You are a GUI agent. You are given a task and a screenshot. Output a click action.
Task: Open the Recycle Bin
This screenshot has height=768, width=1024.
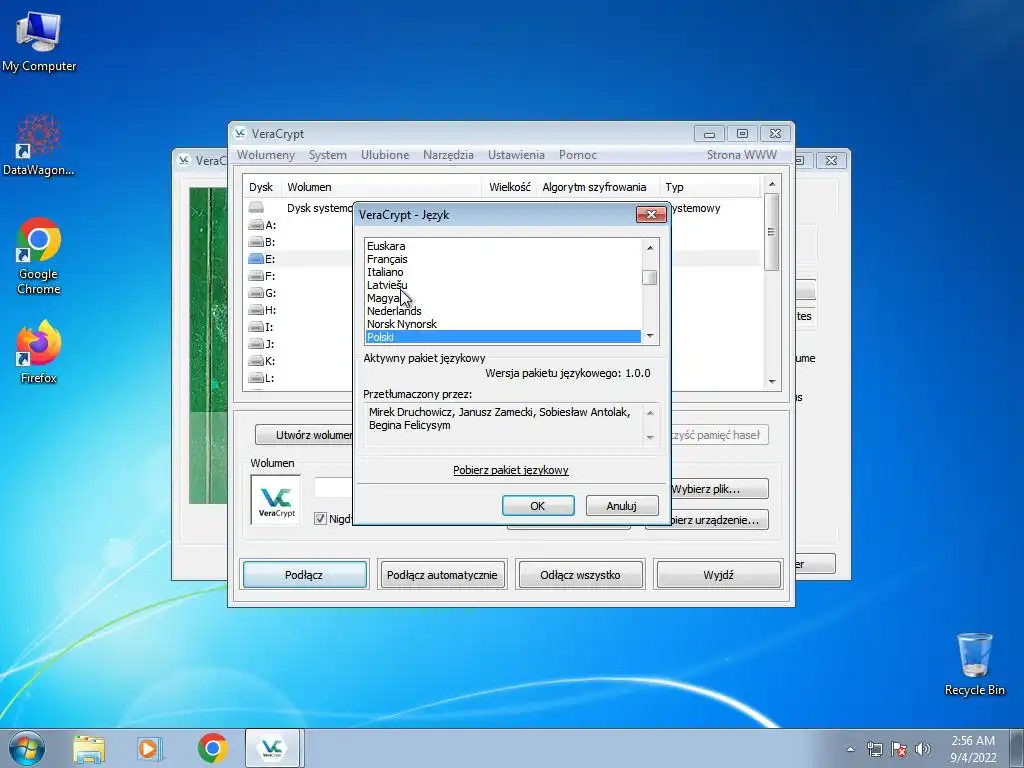pos(974,664)
